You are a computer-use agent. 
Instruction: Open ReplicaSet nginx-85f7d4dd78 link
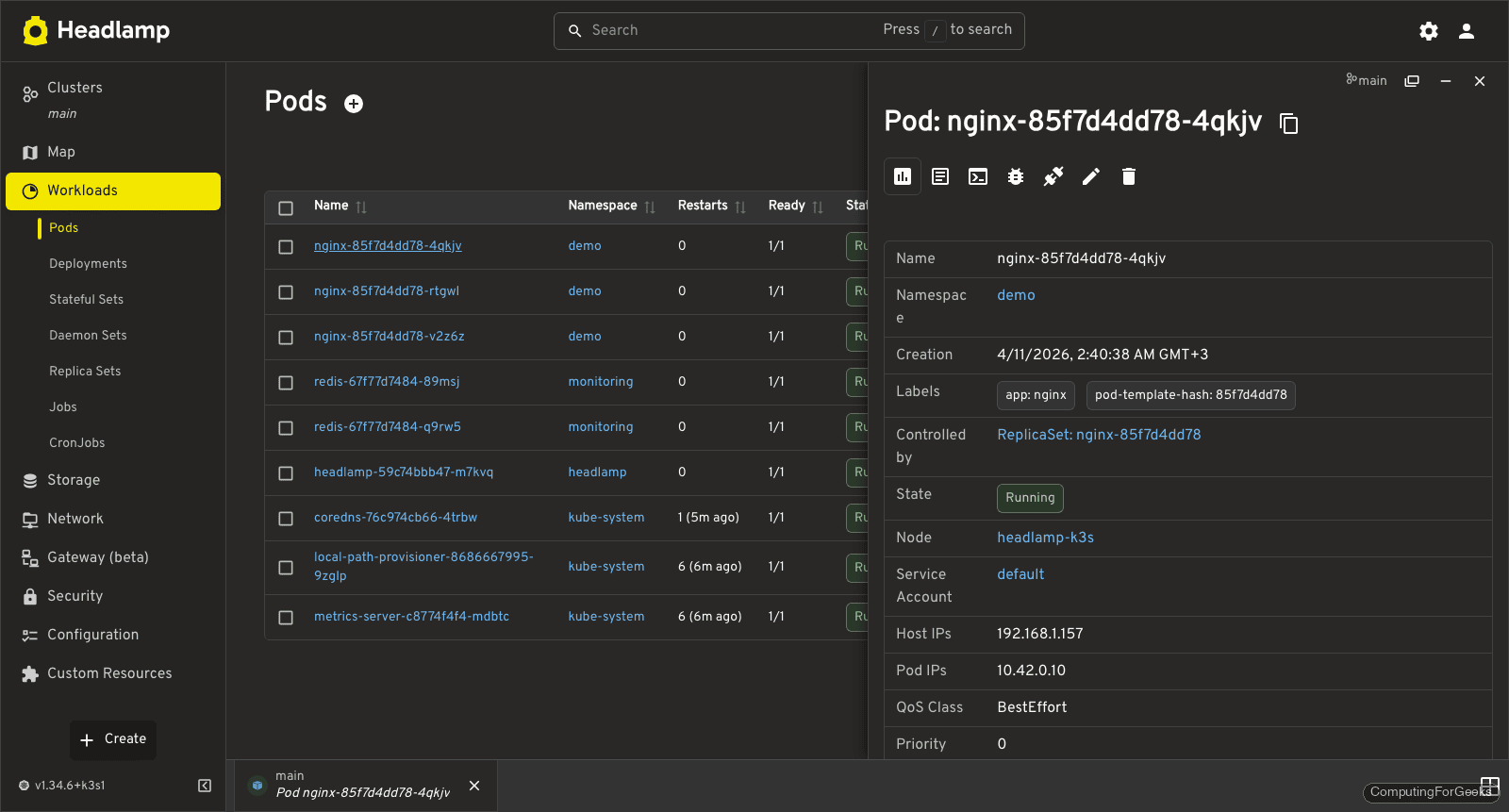click(x=1099, y=435)
